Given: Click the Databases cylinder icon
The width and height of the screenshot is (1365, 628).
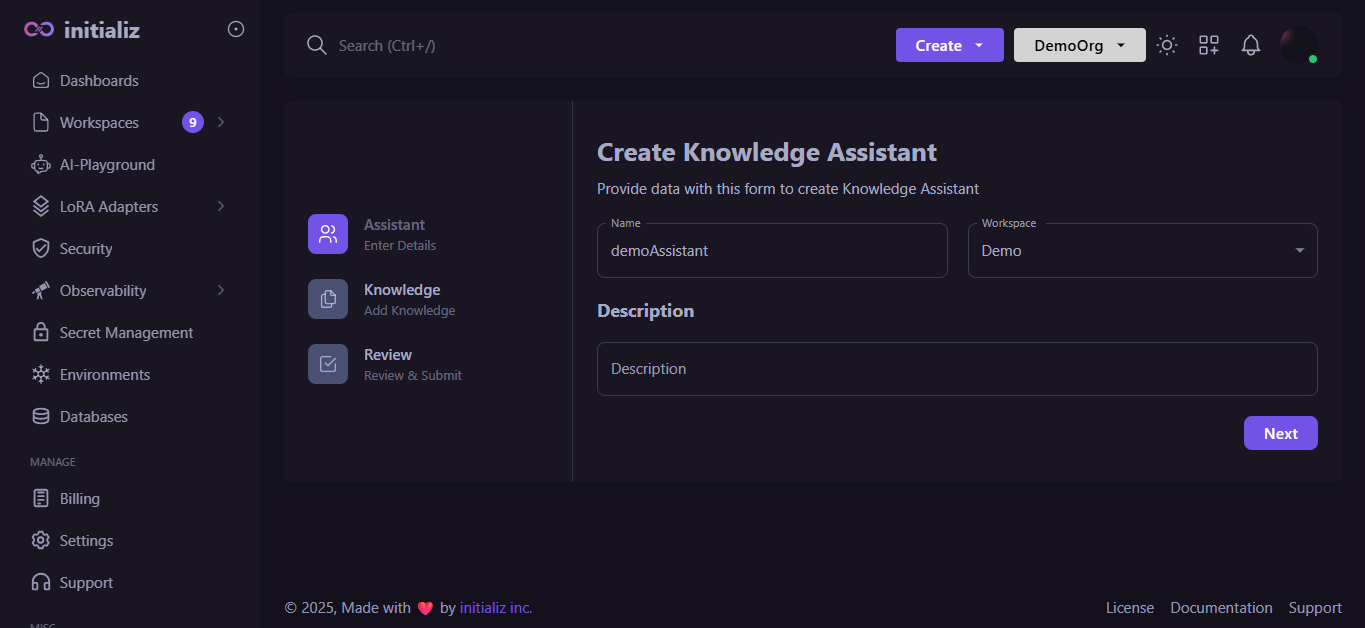Looking at the screenshot, I should 41,417.
